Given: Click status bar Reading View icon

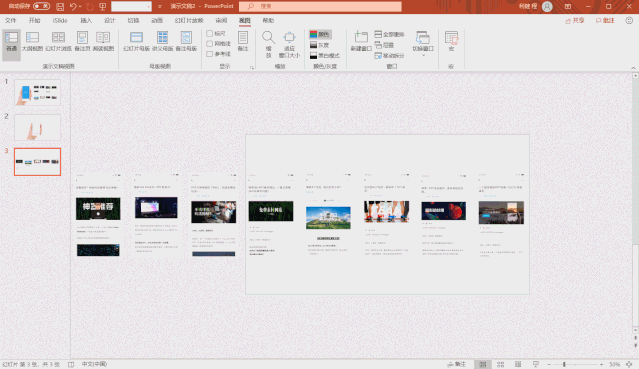Looking at the screenshot, I should point(518,364).
